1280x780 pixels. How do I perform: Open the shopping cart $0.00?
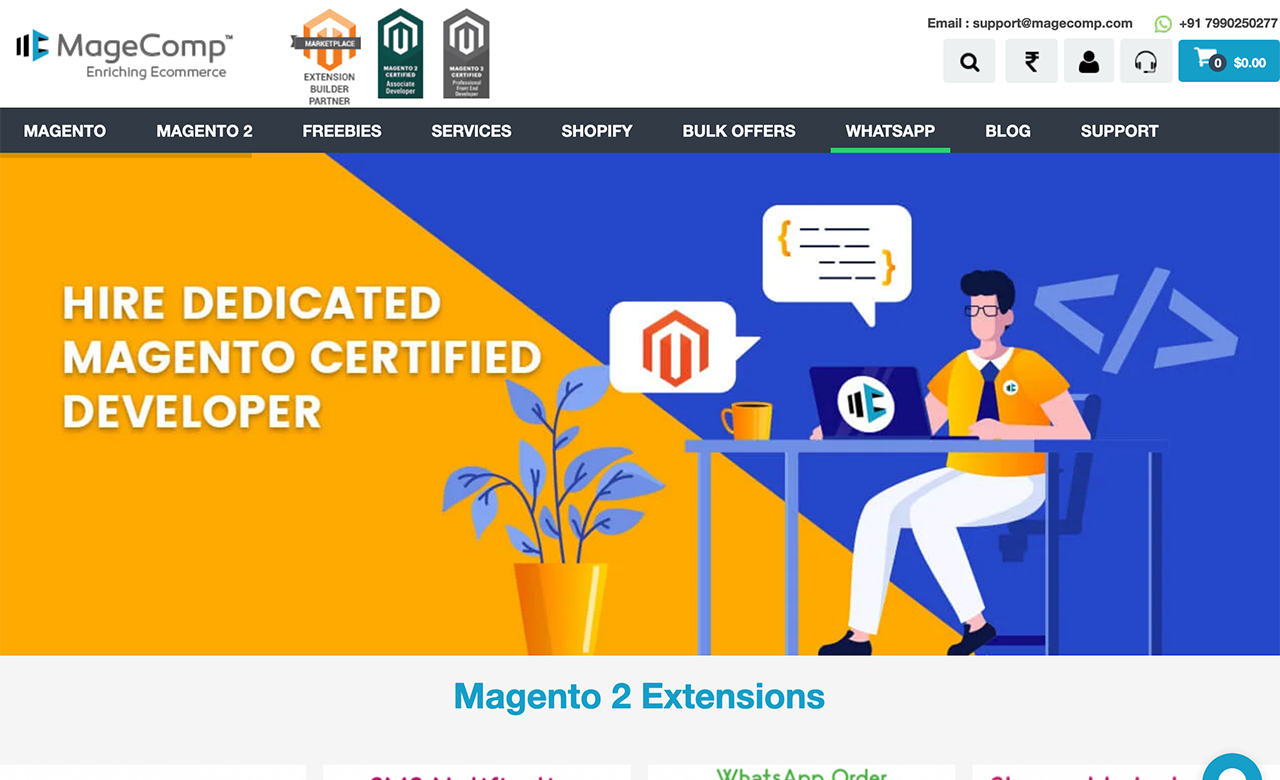pos(1229,61)
